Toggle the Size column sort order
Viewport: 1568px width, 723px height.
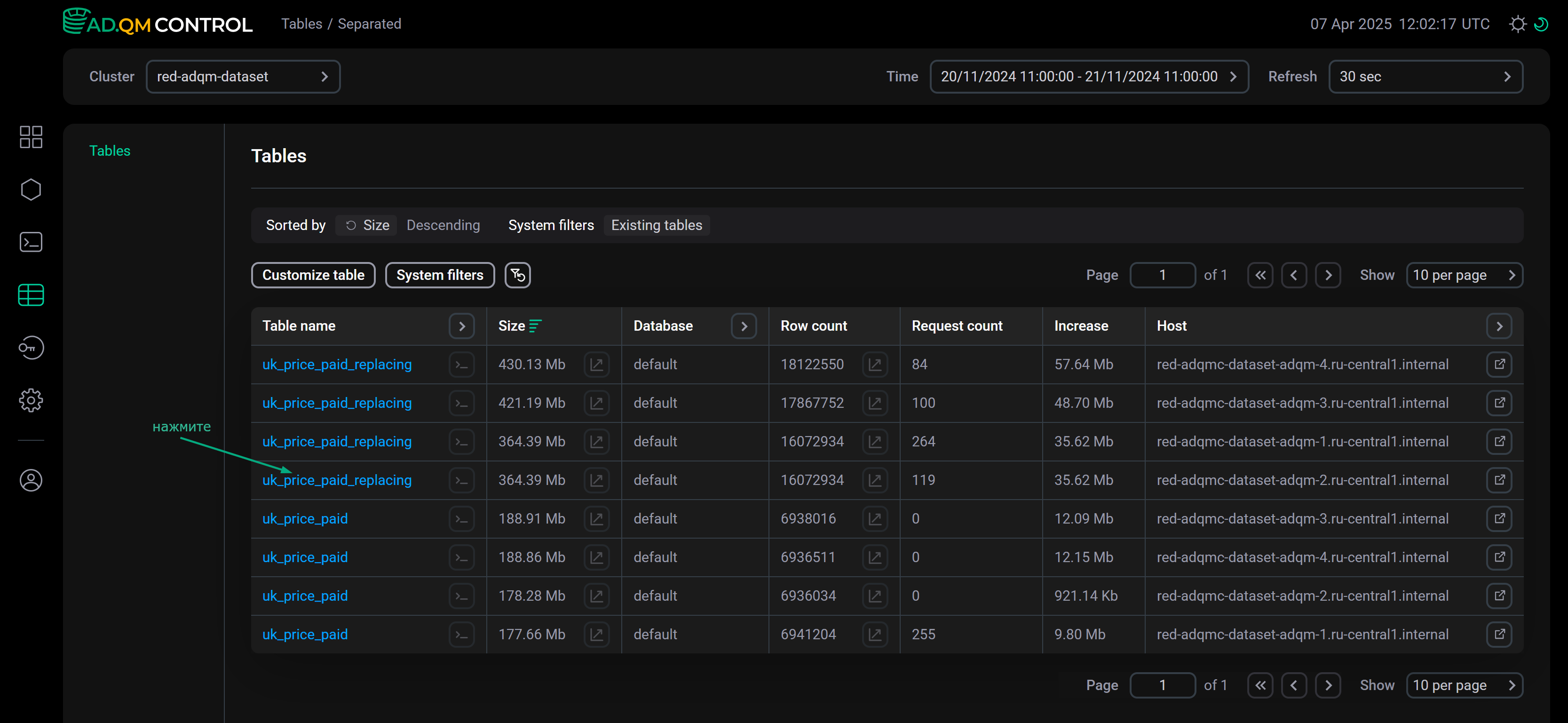tap(535, 326)
